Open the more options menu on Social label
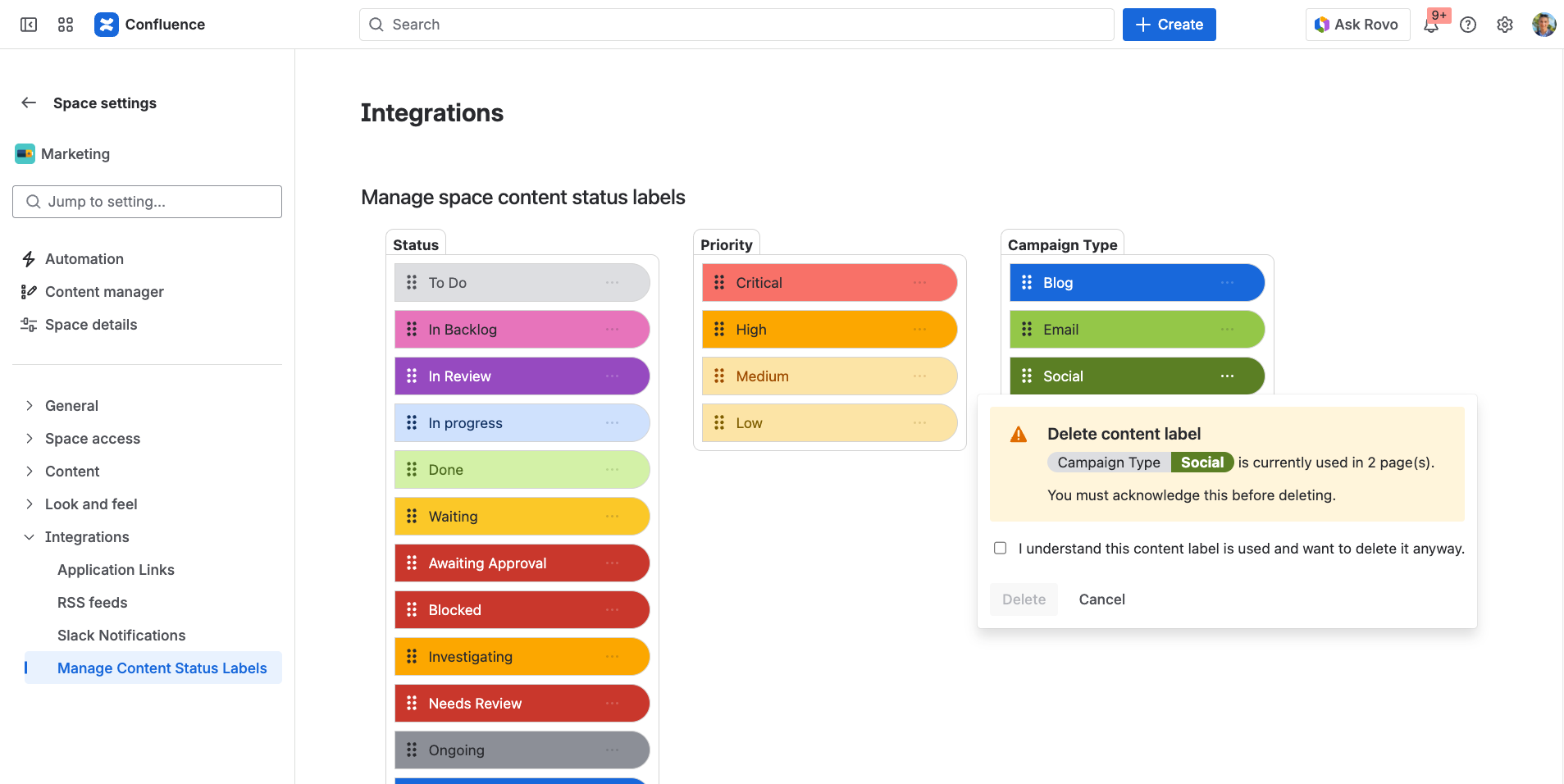Image resolution: width=1564 pixels, height=784 pixels. click(x=1227, y=376)
